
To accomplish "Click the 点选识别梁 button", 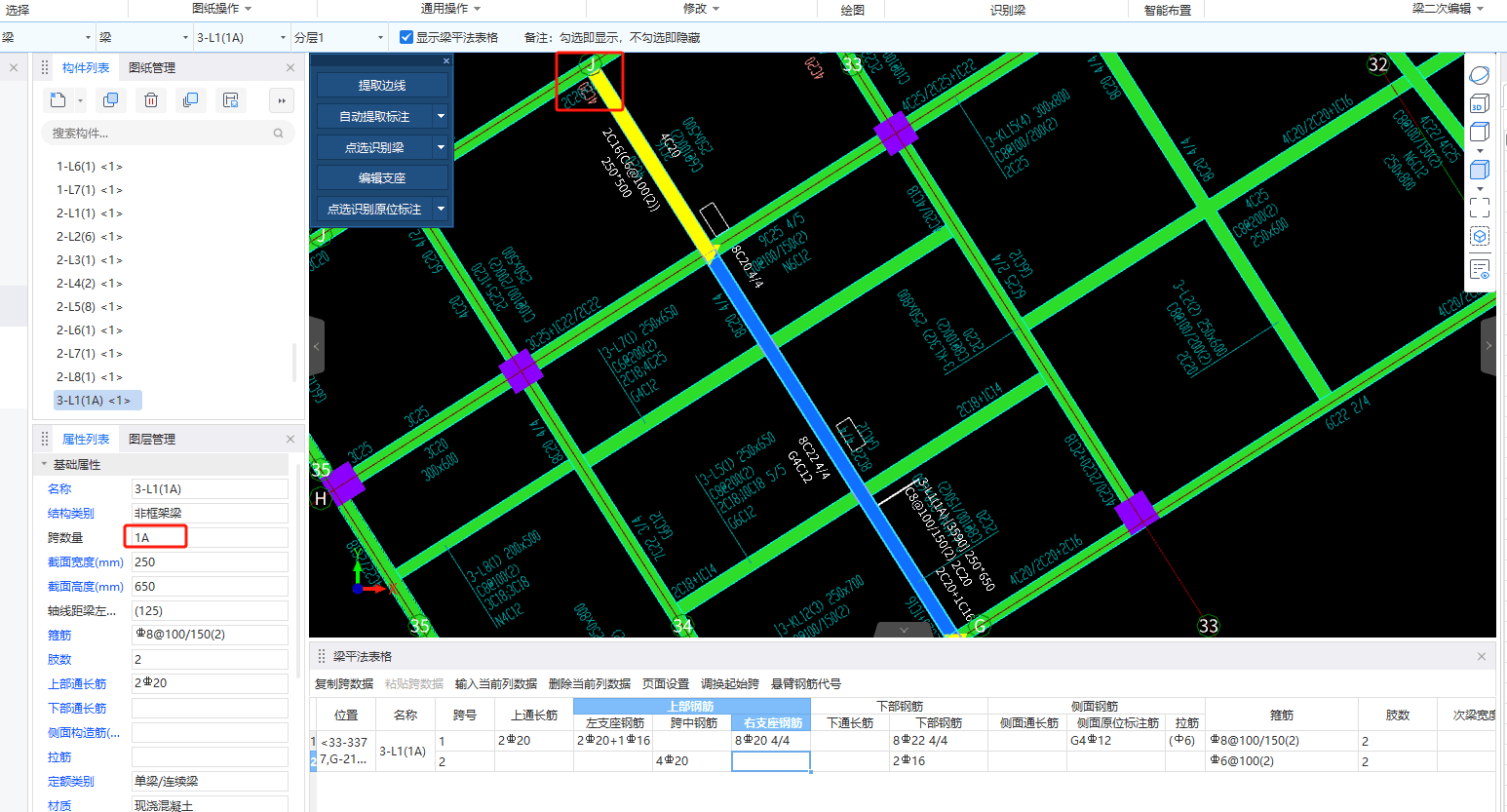I will 374,147.
